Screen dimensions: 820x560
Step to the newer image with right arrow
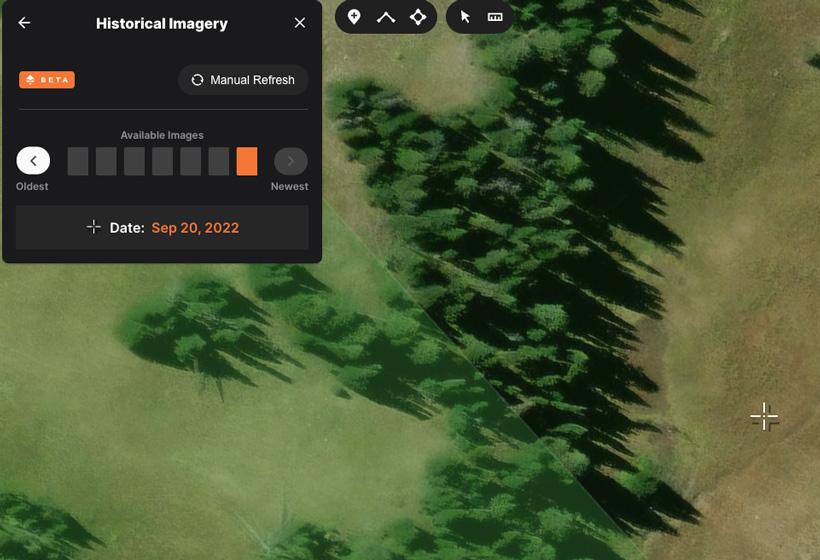click(291, 161)
